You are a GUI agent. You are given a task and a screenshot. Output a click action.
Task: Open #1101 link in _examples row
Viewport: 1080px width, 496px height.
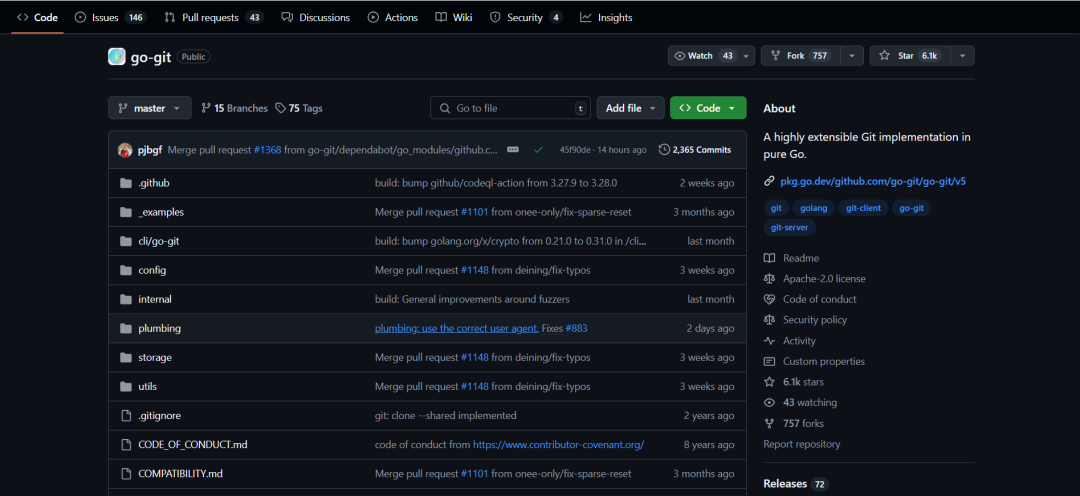pos(475,212)
